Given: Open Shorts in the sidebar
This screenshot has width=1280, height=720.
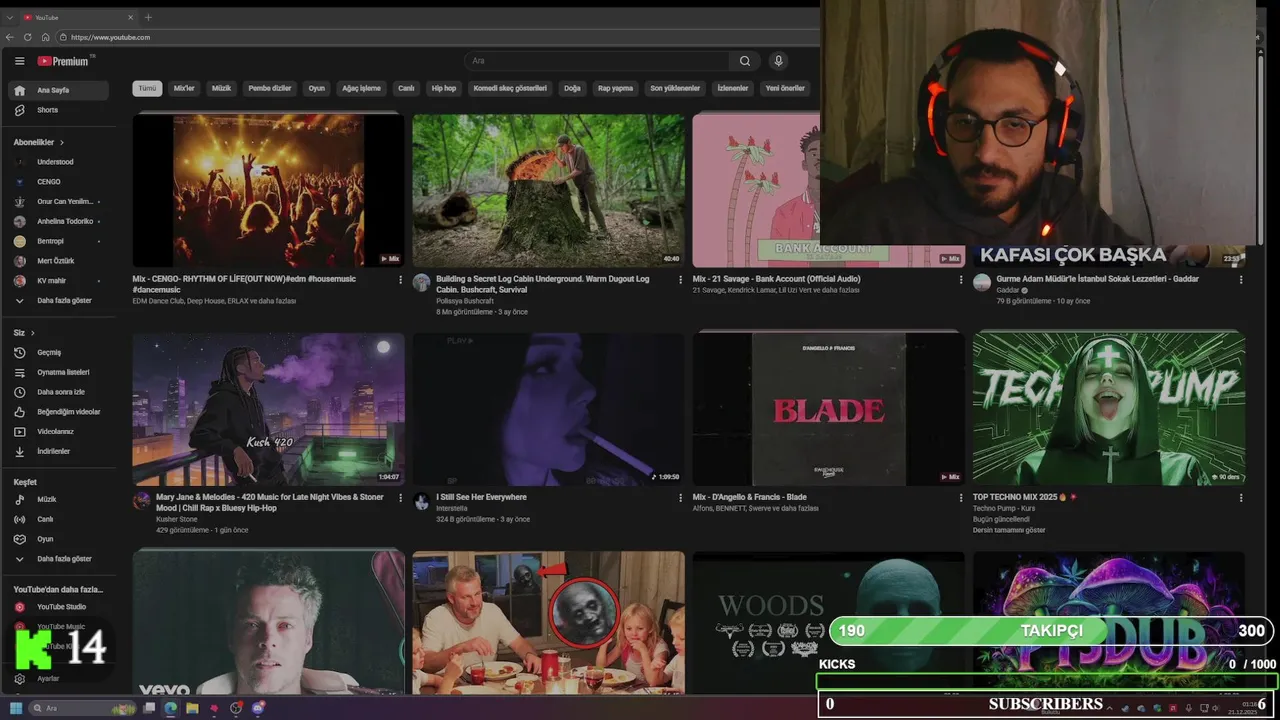Looking at the screenshot, I should (58, 110).
